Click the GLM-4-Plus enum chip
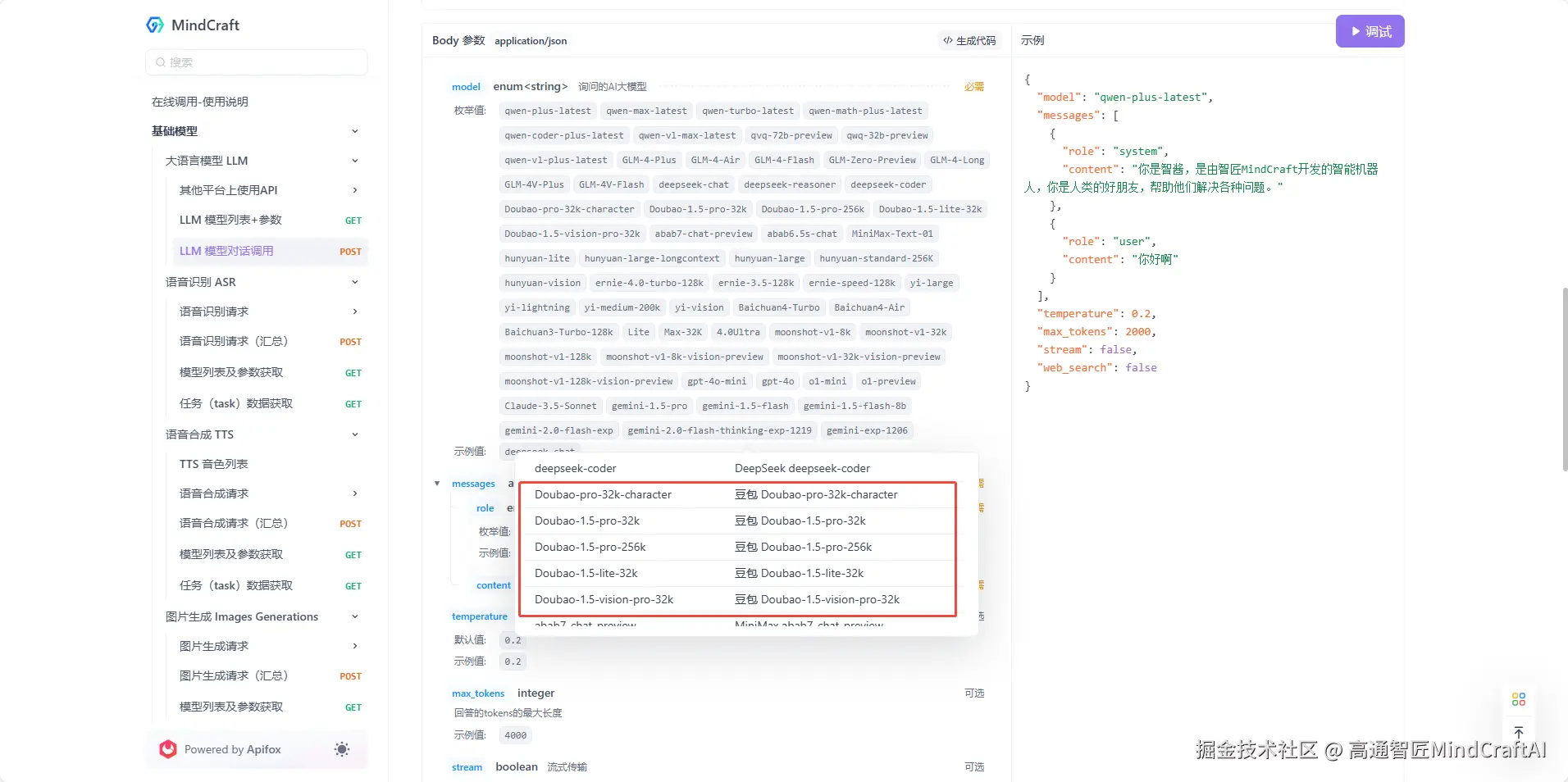 (649, 160)
